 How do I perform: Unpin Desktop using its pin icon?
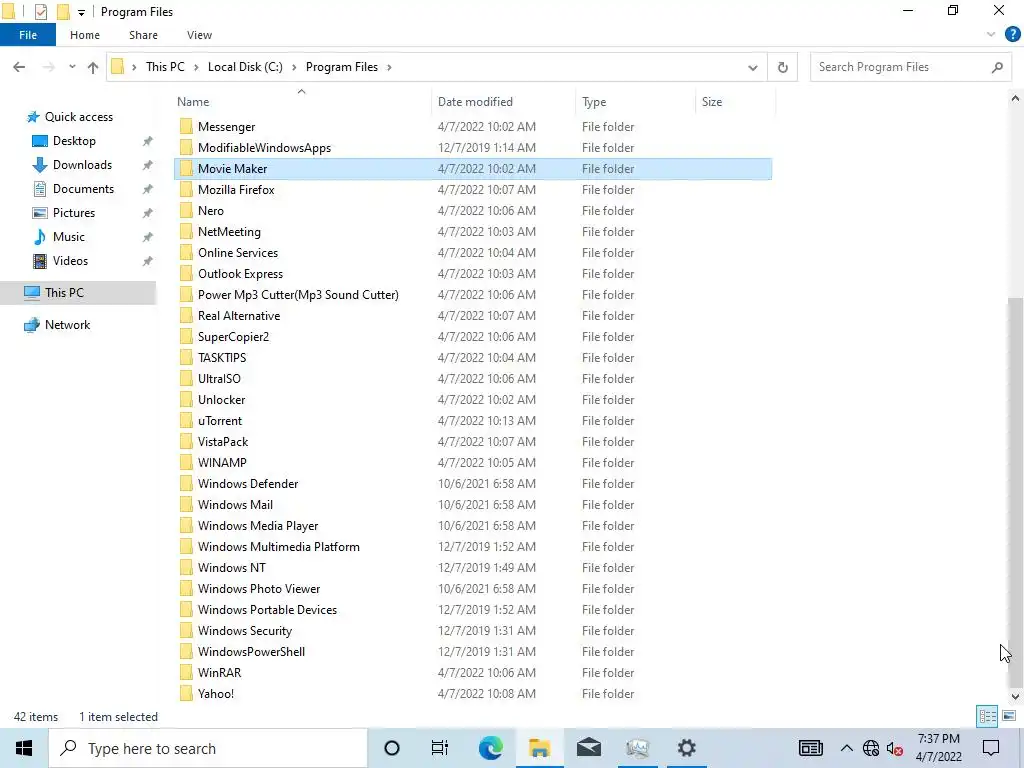tap(148, 141)
